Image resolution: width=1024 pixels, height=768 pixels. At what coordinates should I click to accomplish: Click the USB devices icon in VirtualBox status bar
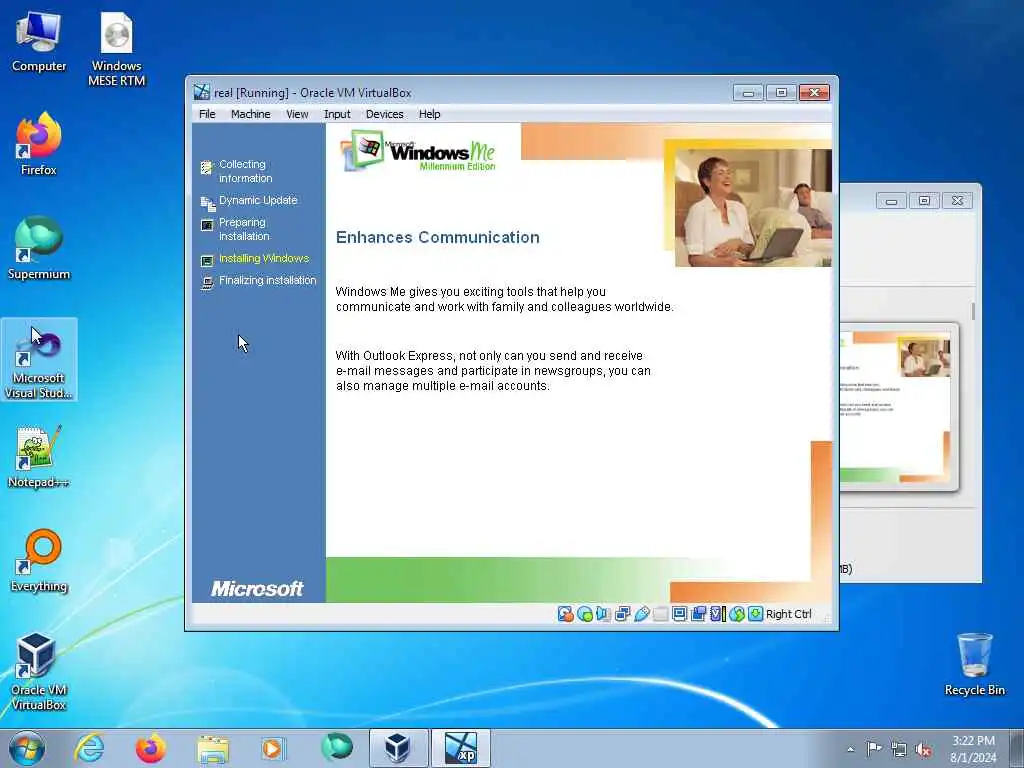point(641,614)
